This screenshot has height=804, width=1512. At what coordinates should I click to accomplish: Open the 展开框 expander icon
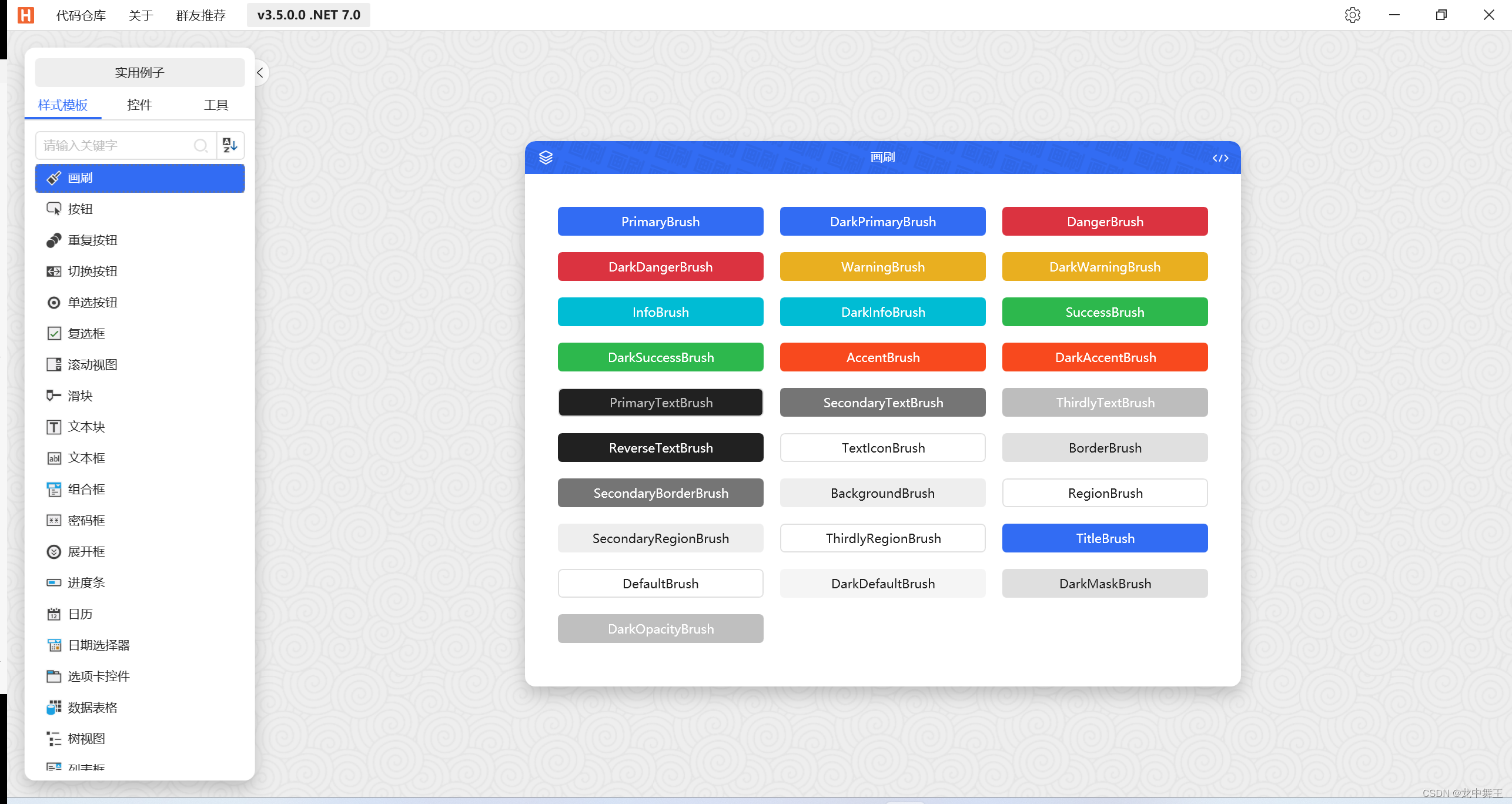pyautogui.click(x=53, y=551)
